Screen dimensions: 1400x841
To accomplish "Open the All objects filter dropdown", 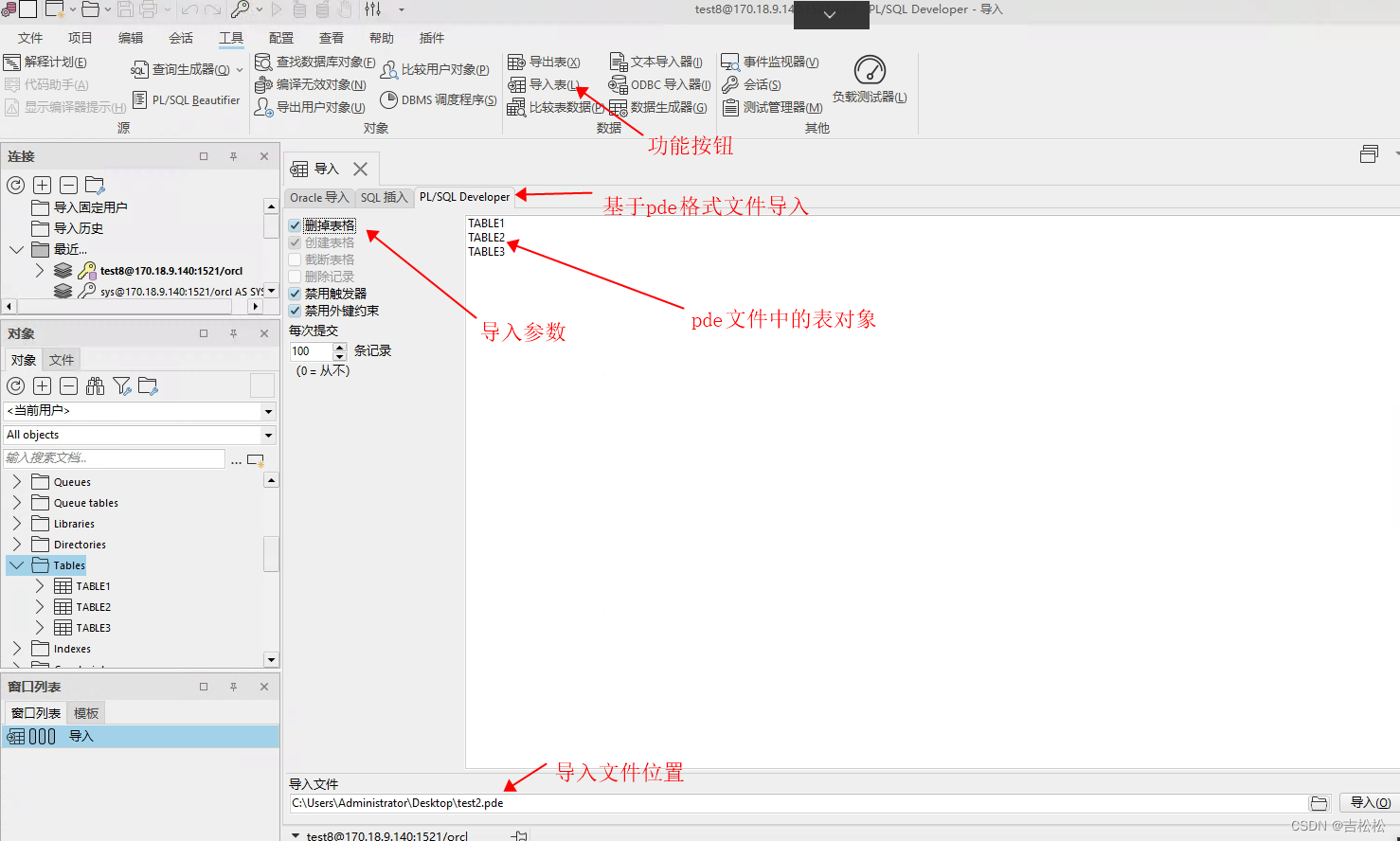I will point(269,436).
